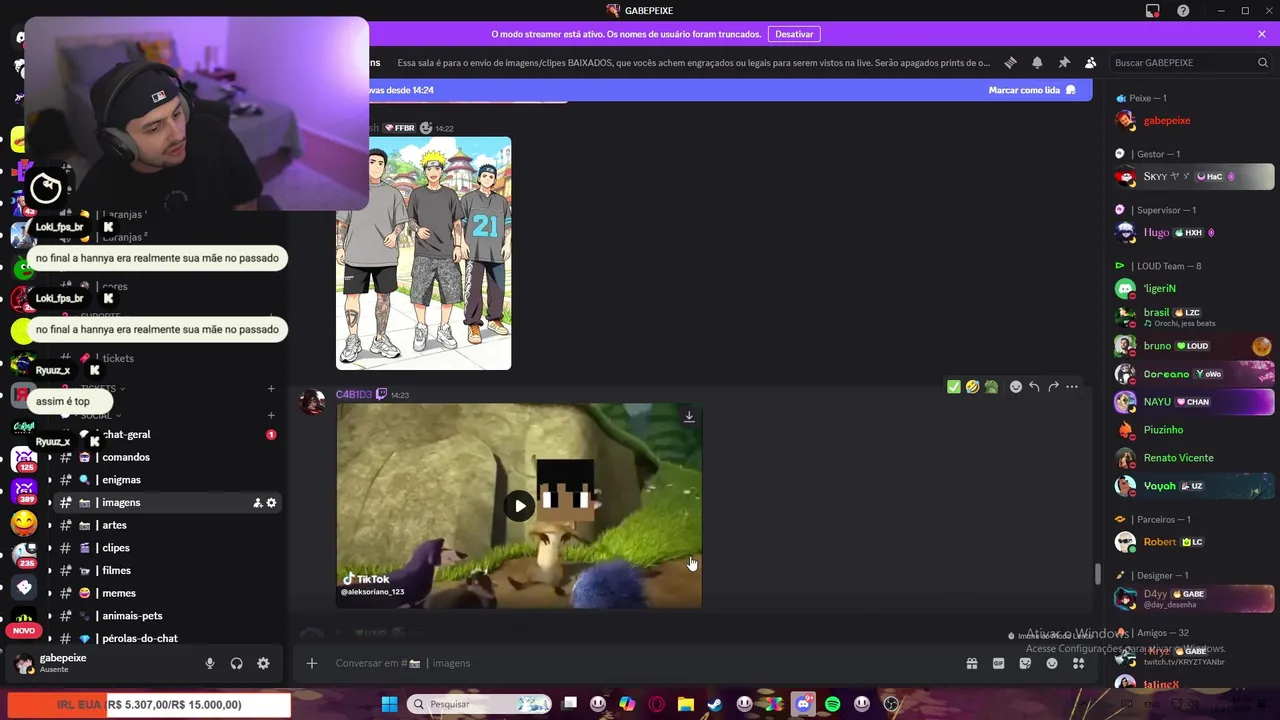Open Windows Start button

389,704
